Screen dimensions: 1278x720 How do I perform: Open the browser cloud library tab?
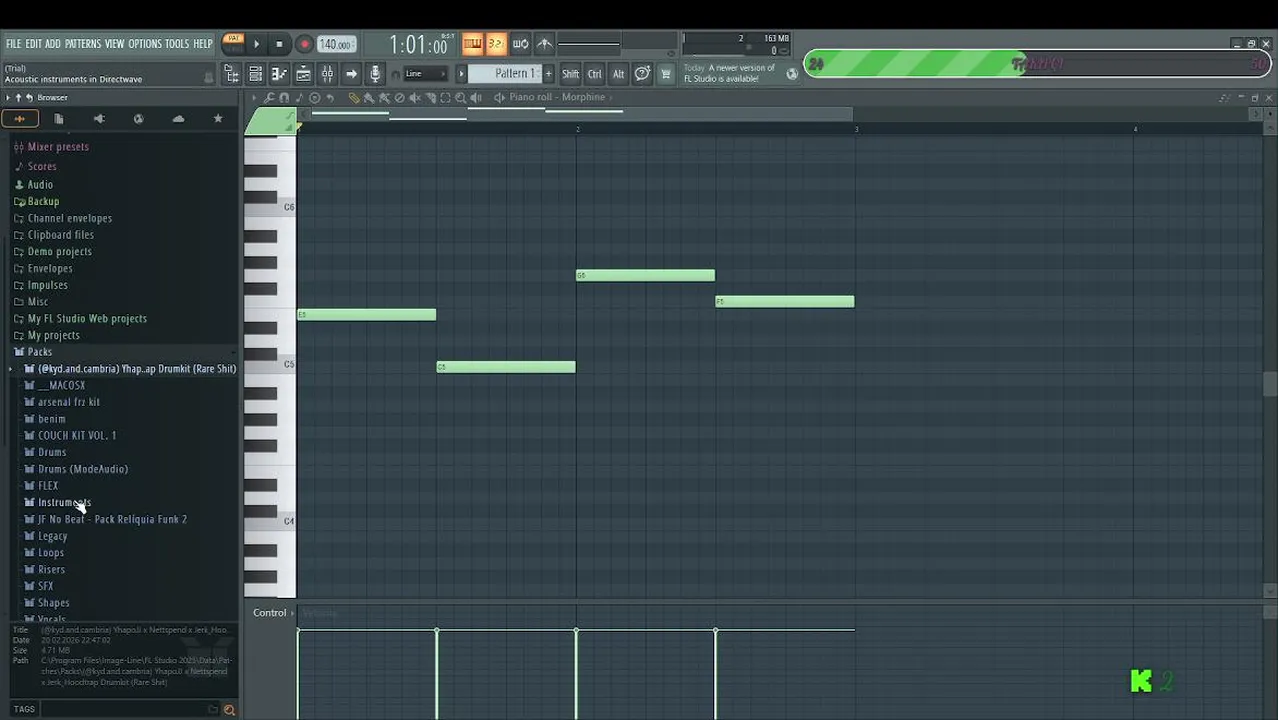[178, 118]
